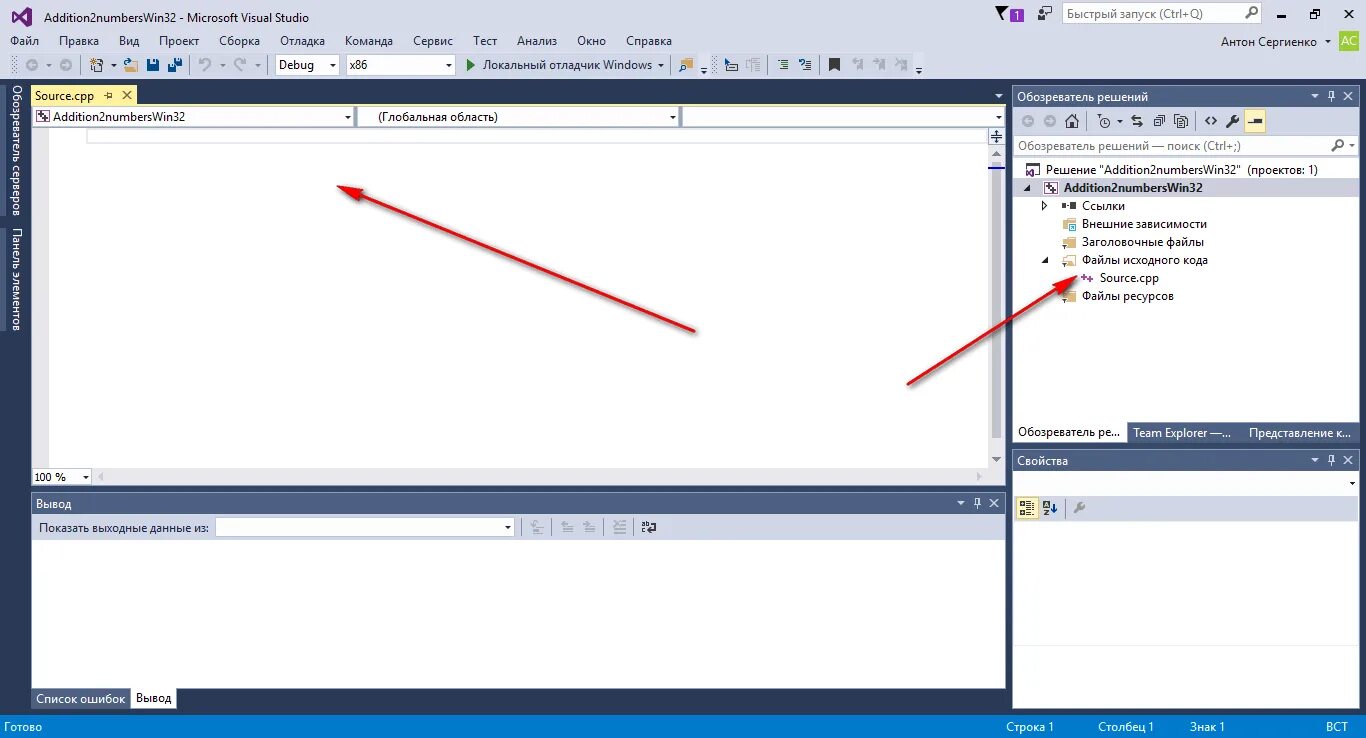The height and width of the screenshot is (738, 1366).
Task: Toggle auto-hide pin on Output panel
Action: click(x=978, y=503)
